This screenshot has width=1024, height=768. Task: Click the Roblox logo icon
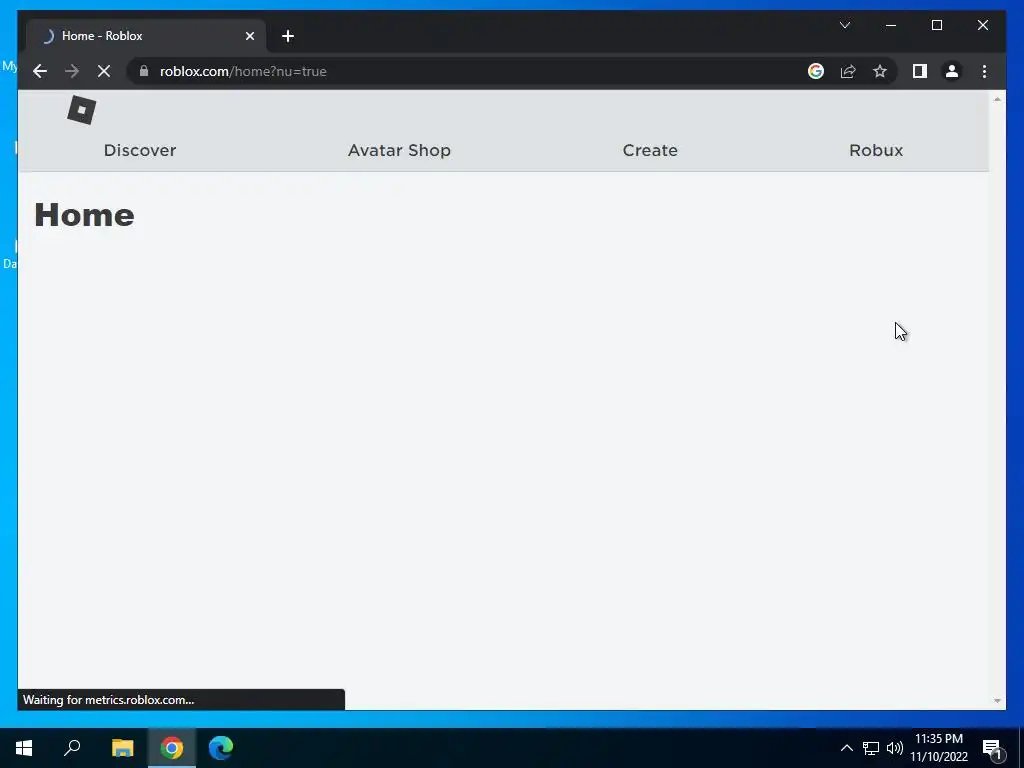point(82,110)
